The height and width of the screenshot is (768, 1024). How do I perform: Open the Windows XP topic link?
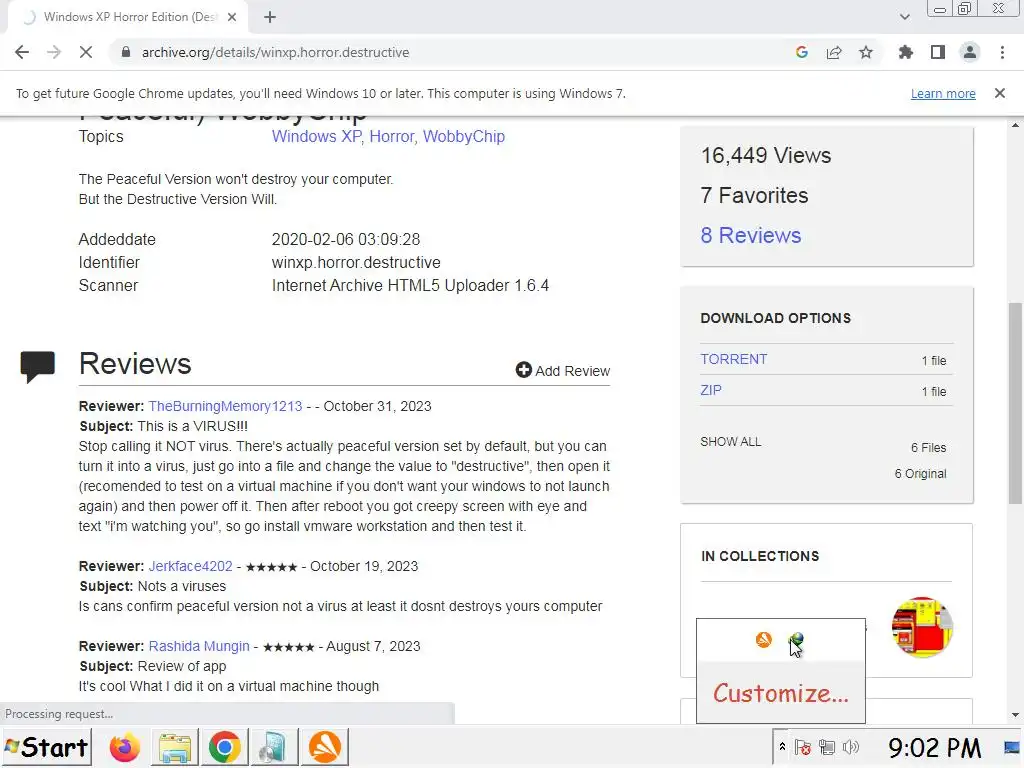316,136
